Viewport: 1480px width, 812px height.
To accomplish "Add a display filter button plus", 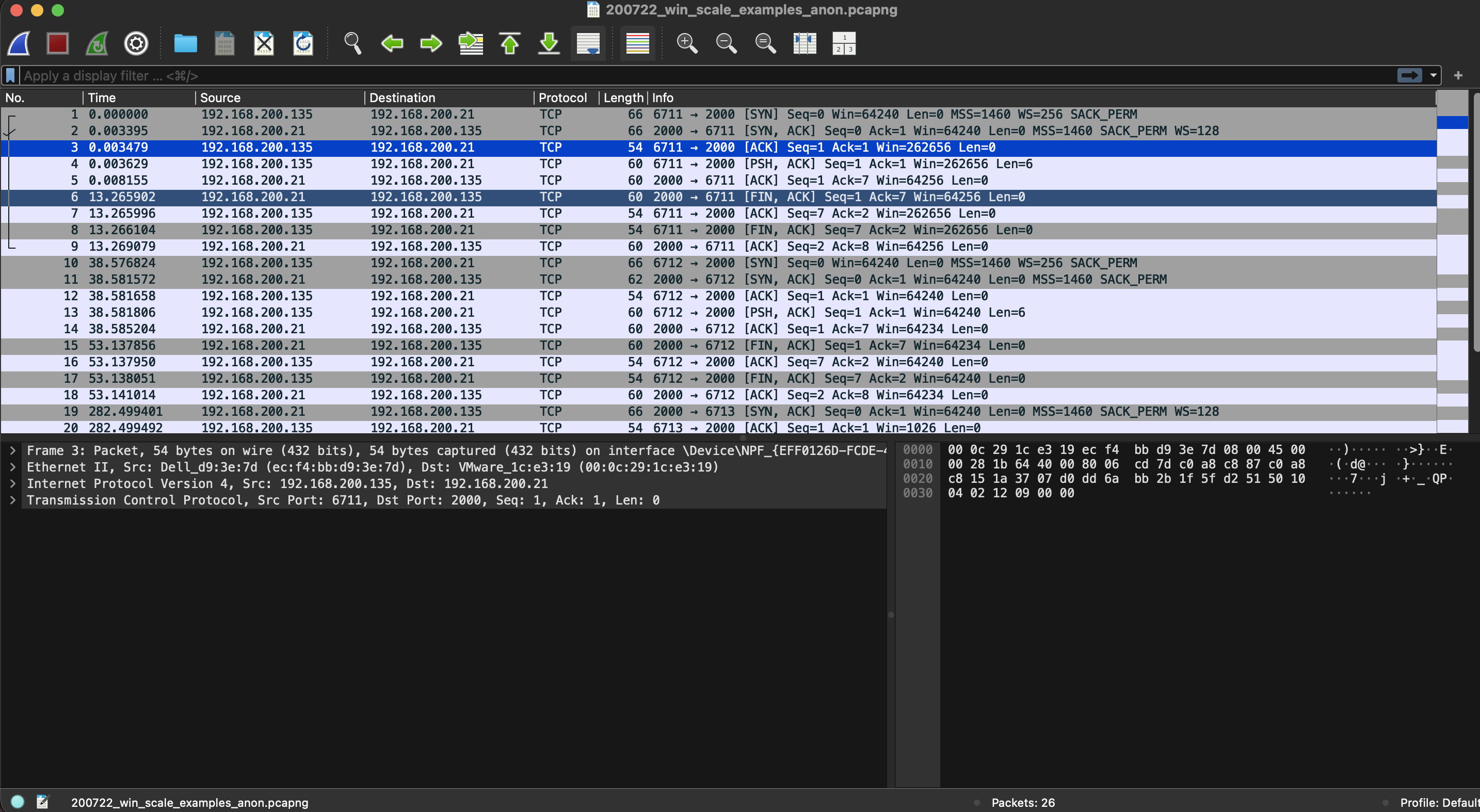I will pos(1458,75).
